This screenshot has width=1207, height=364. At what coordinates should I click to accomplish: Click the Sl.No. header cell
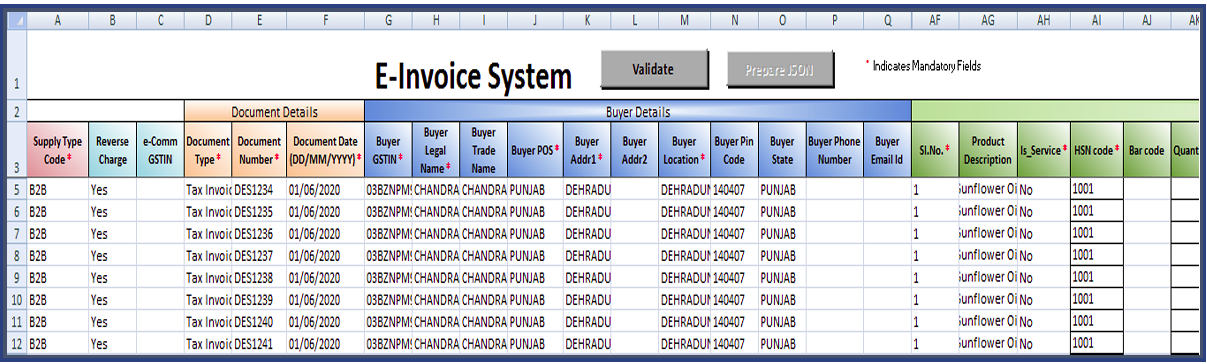coord(934,150)
